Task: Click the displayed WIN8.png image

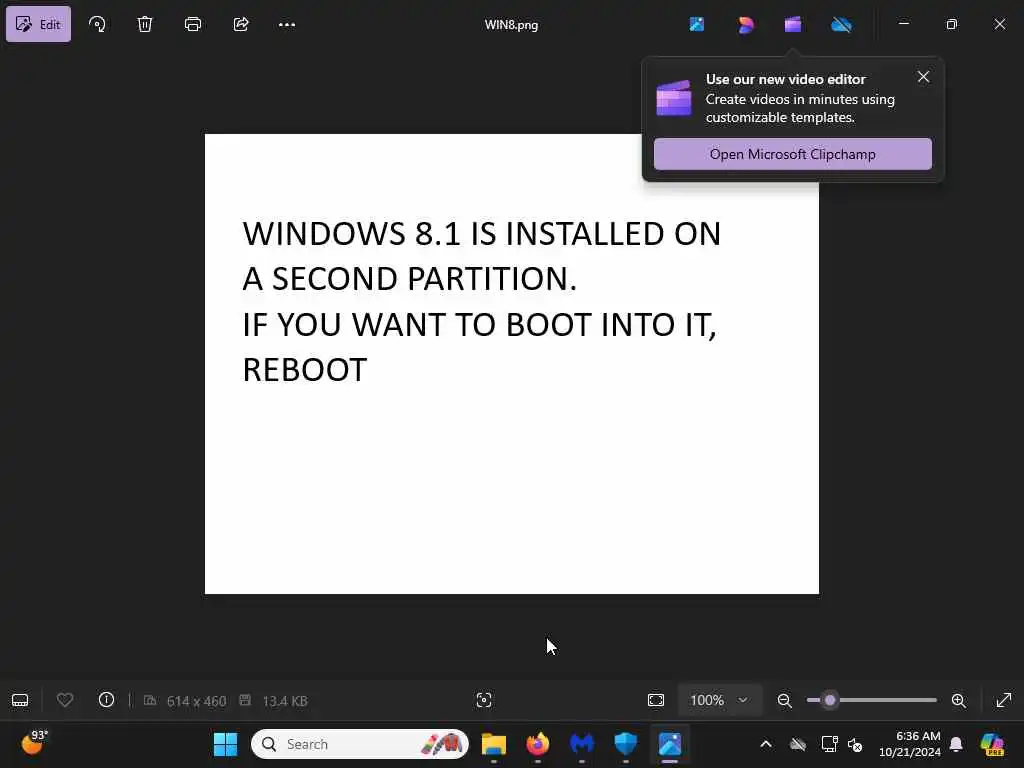Action: [512, 364]
